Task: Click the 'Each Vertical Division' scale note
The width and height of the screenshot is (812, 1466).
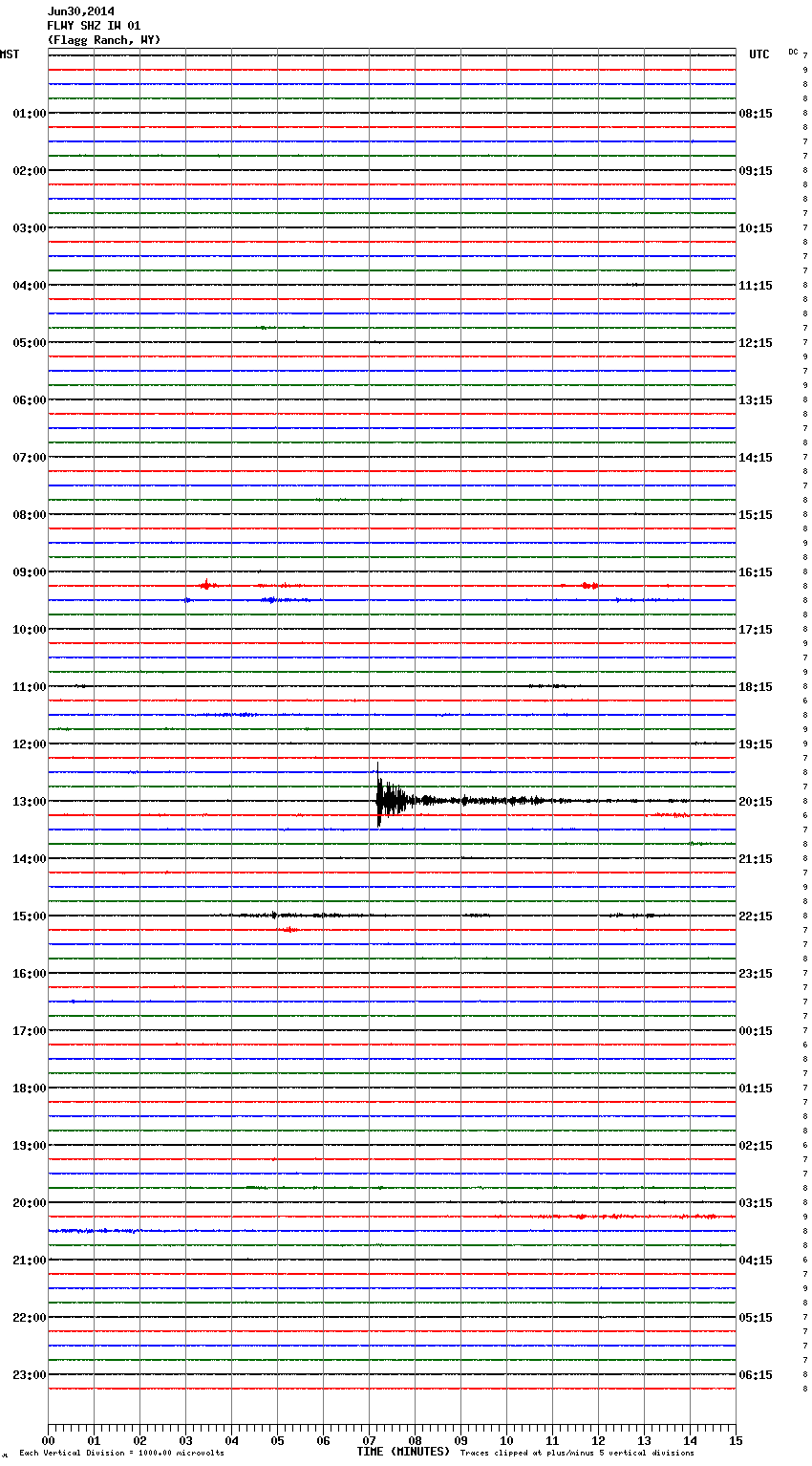Action: coord(121,1454)
